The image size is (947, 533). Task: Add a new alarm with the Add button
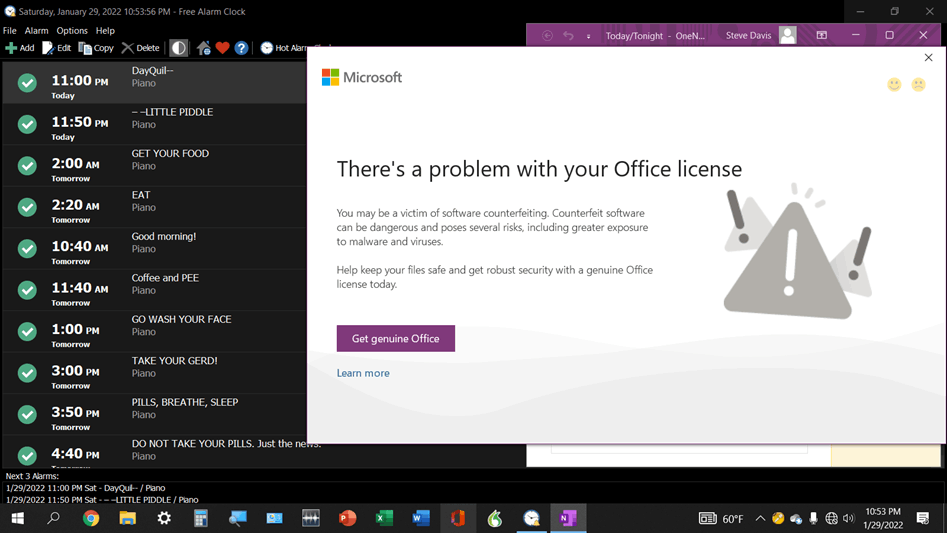point(20,48)
